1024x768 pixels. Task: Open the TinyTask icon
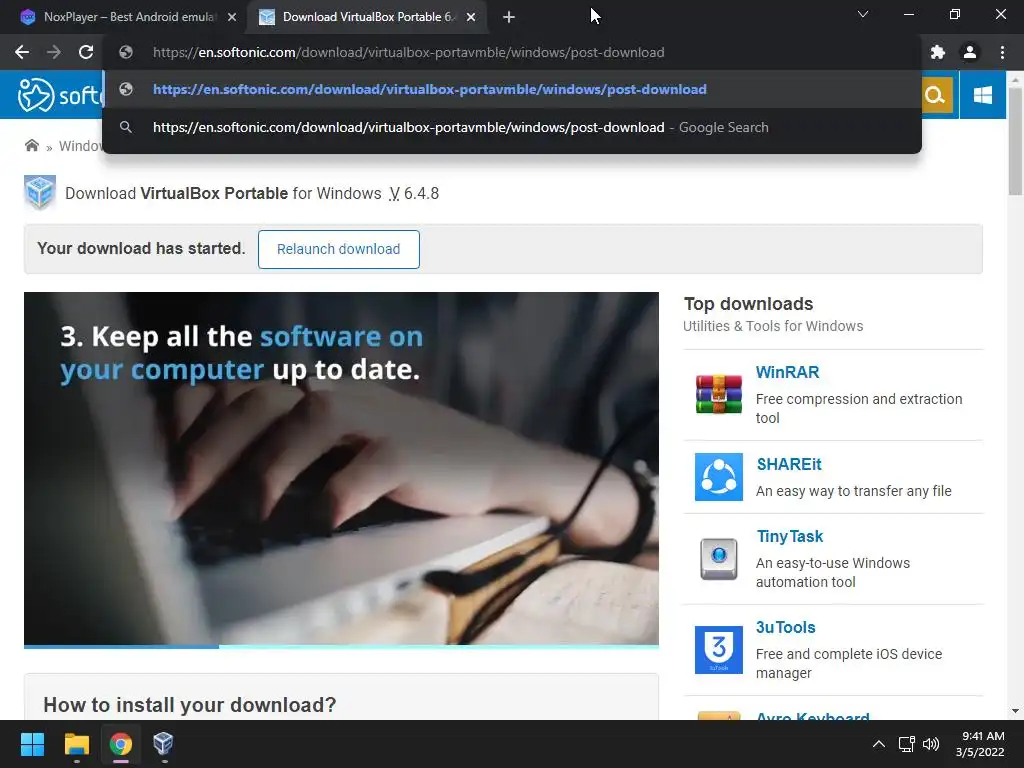(718, 559)
